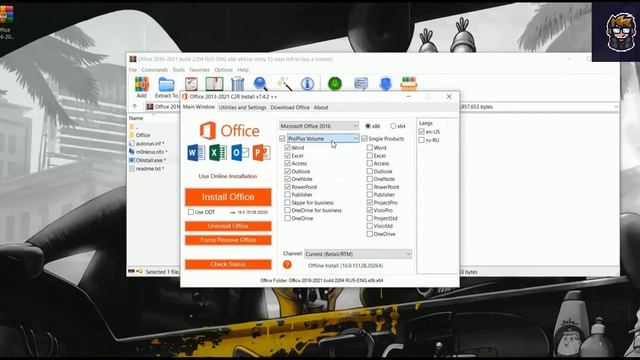
Task: Click the WinRAR Wizard wand icon
Action: [x=284, y=84]
